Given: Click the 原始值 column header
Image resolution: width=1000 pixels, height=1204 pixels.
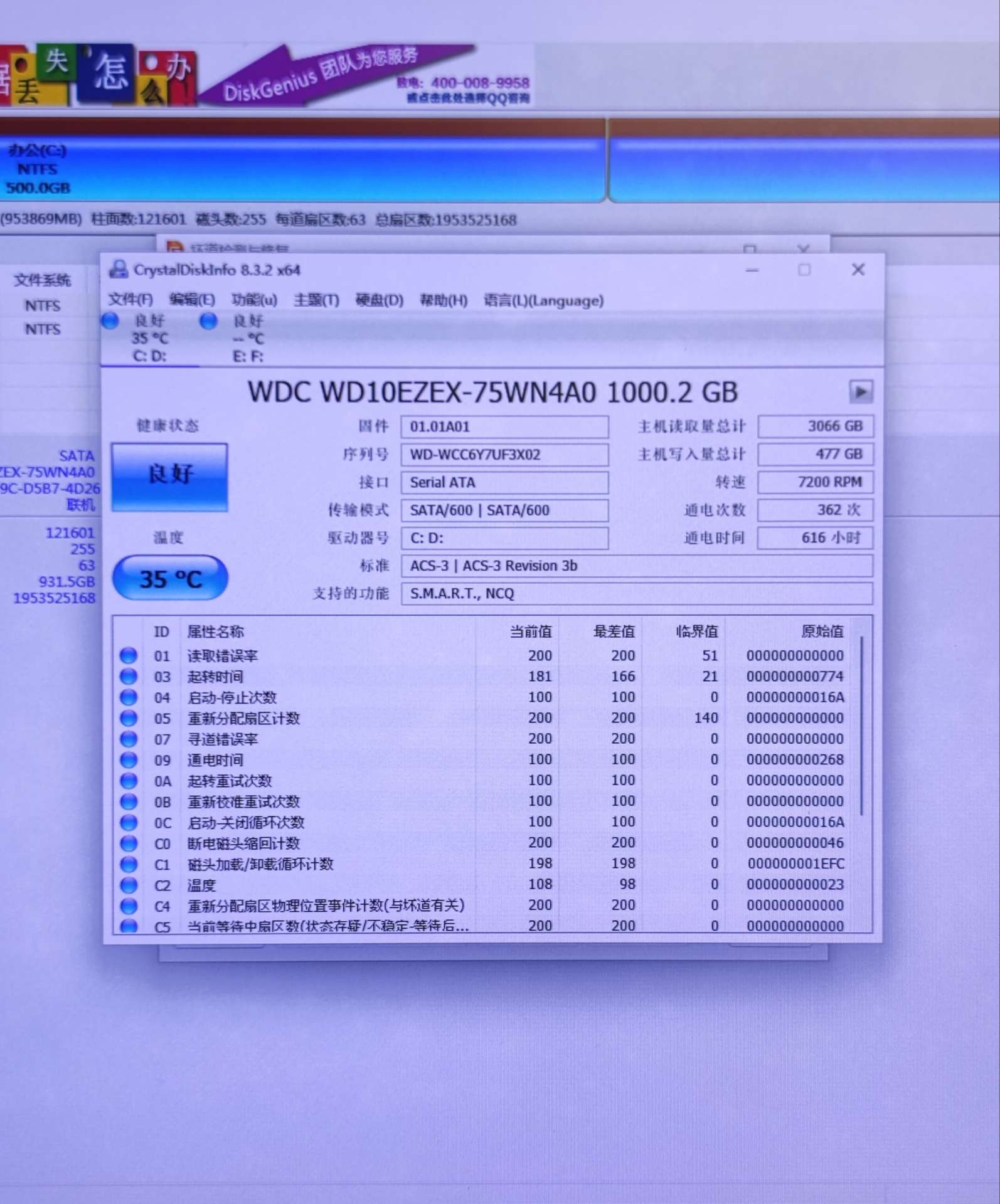Looking at the screenshot, I should point(822,631).
